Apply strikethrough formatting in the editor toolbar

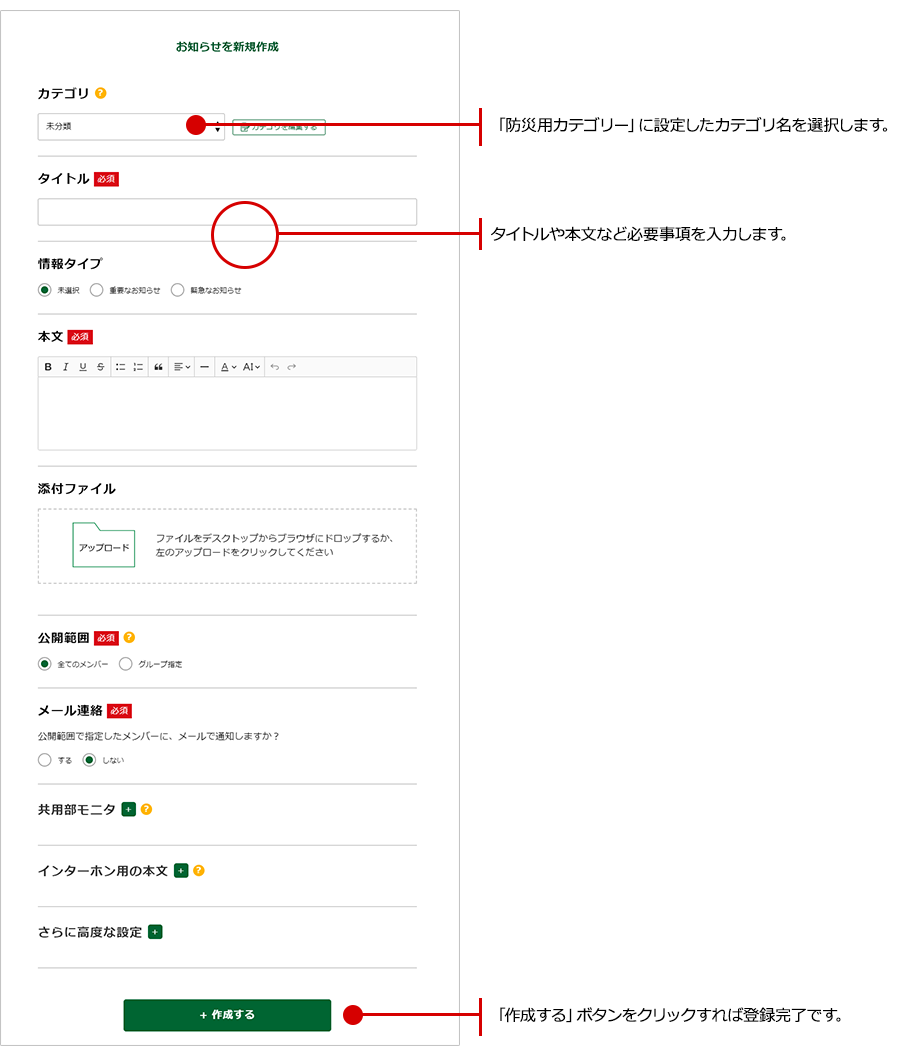pyautogui.click(x=100, y=367)
